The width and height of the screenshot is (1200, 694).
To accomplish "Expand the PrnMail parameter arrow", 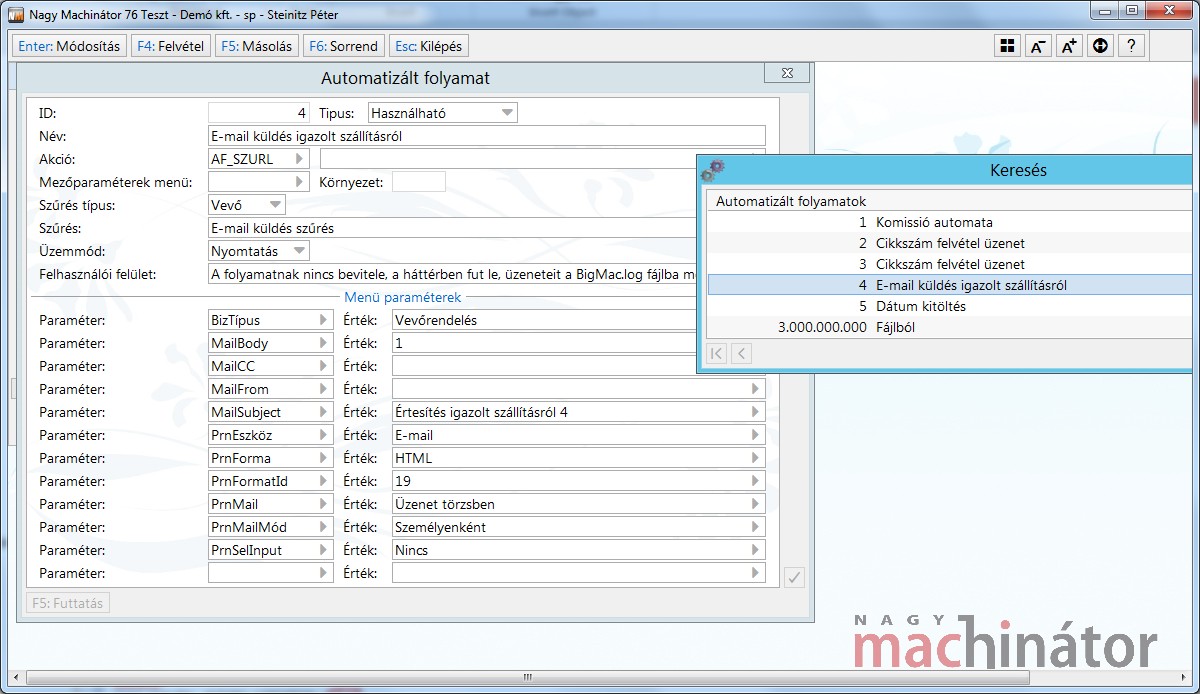I will pyautogui.click(x=323, y=504).
